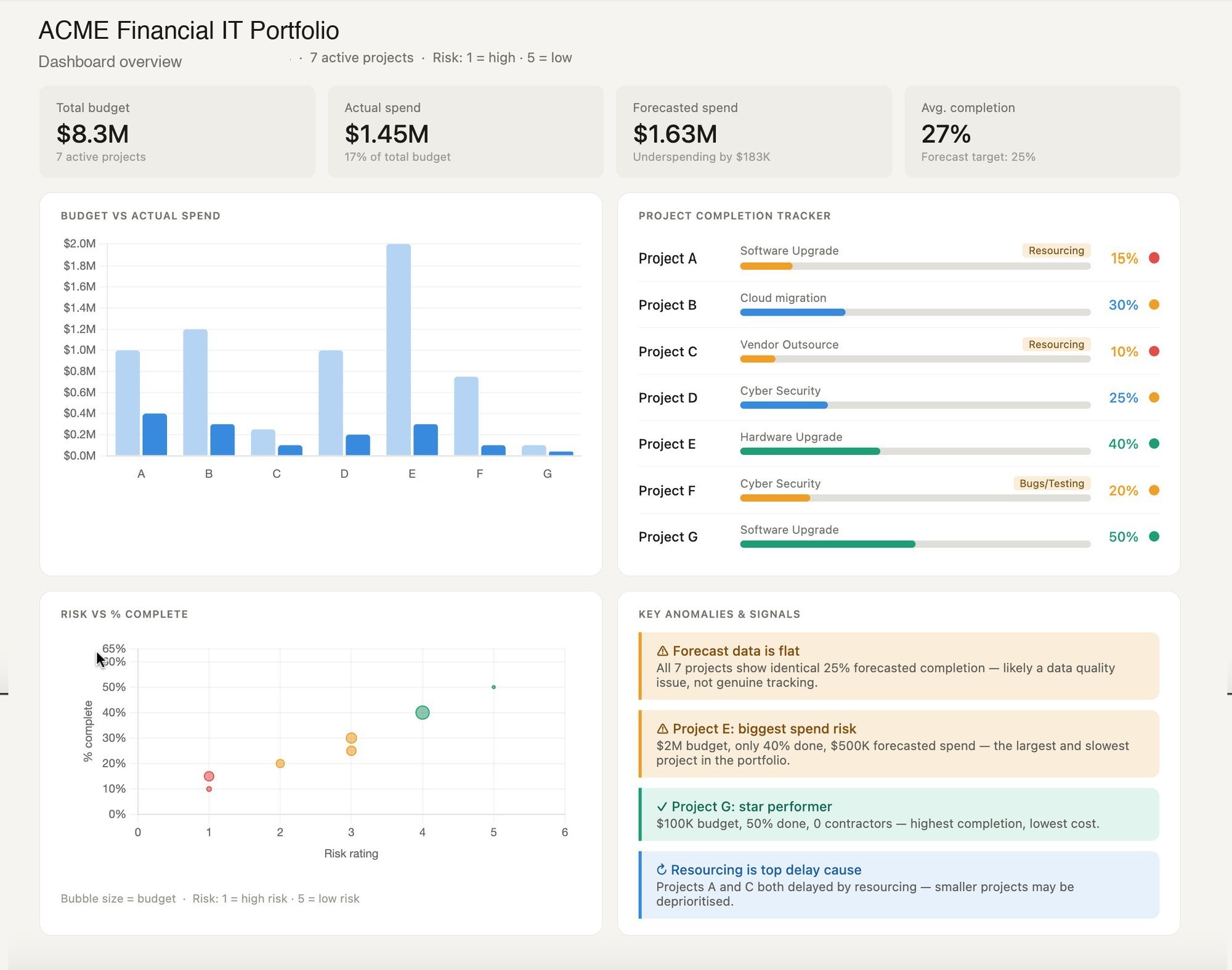This screenshot has width=1232, height=970.
Task: Select the Project A progress bar
Action: click(915, 266)
